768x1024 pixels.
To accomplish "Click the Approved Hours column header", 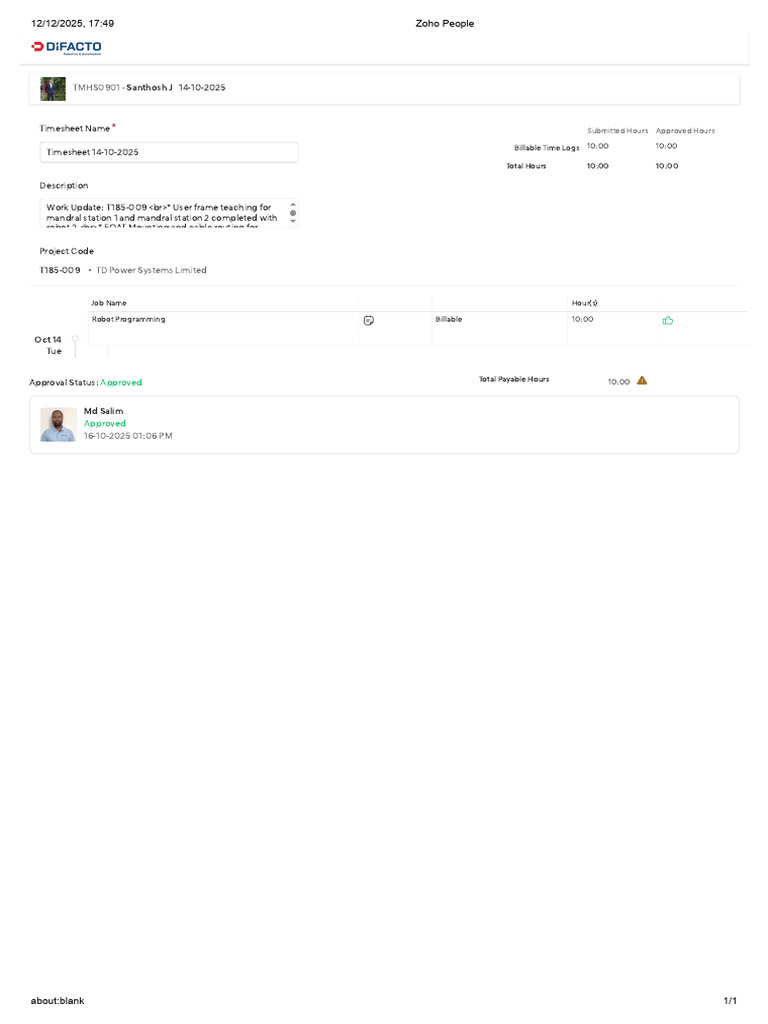I will (x=685, y=131).
